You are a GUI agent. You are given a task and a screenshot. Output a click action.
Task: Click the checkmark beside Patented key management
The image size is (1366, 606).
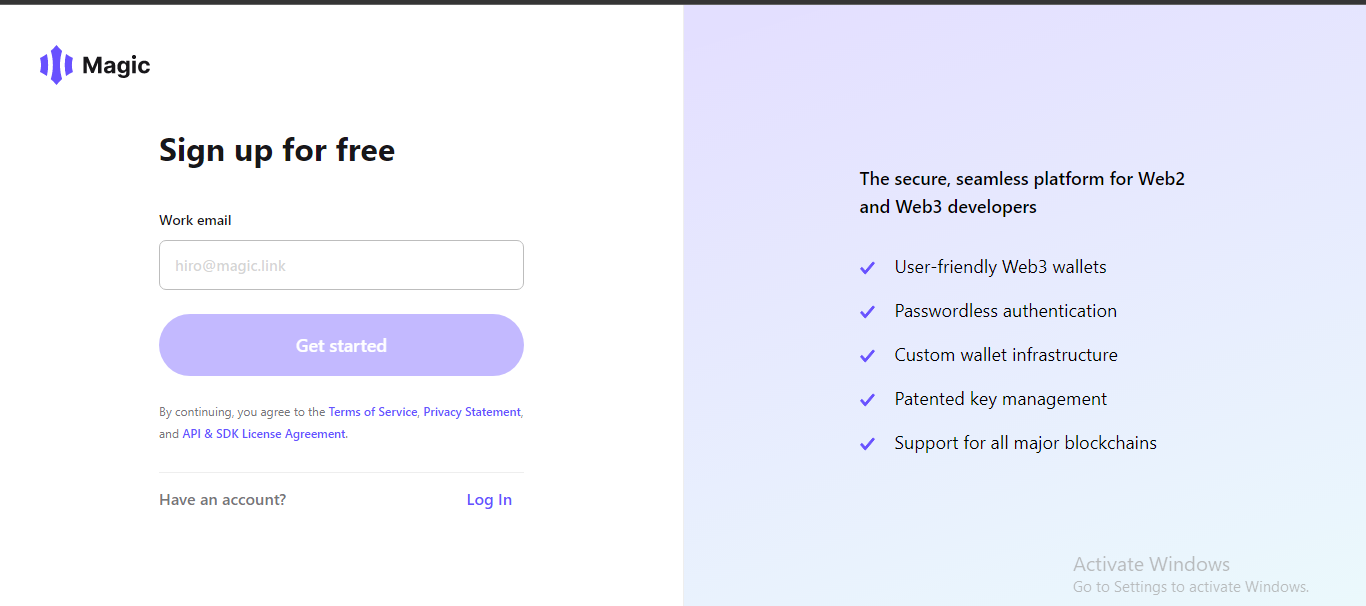coord(867,400)
